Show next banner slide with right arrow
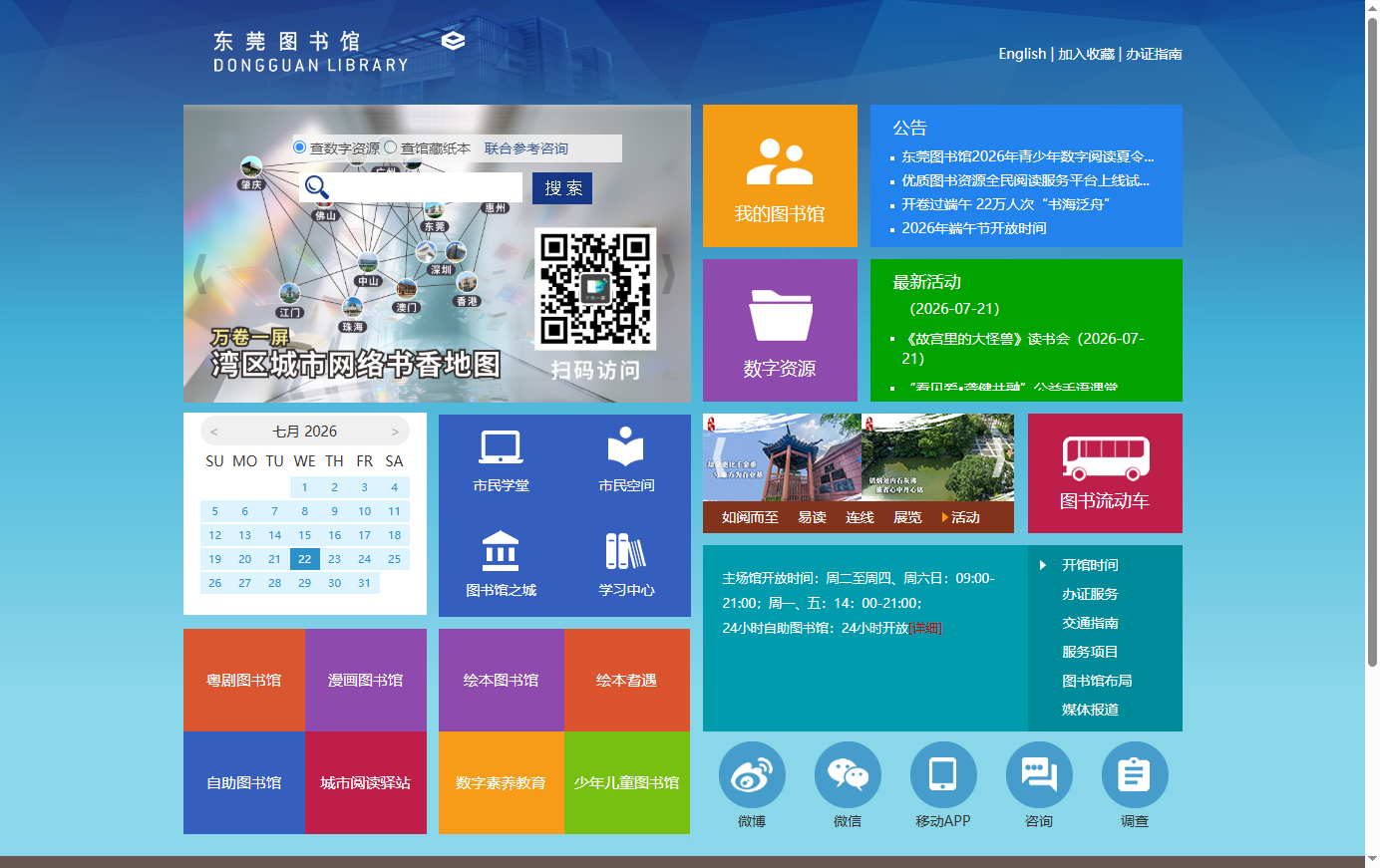The height and width of the screenshot is (868, 1380). [669, 274]
